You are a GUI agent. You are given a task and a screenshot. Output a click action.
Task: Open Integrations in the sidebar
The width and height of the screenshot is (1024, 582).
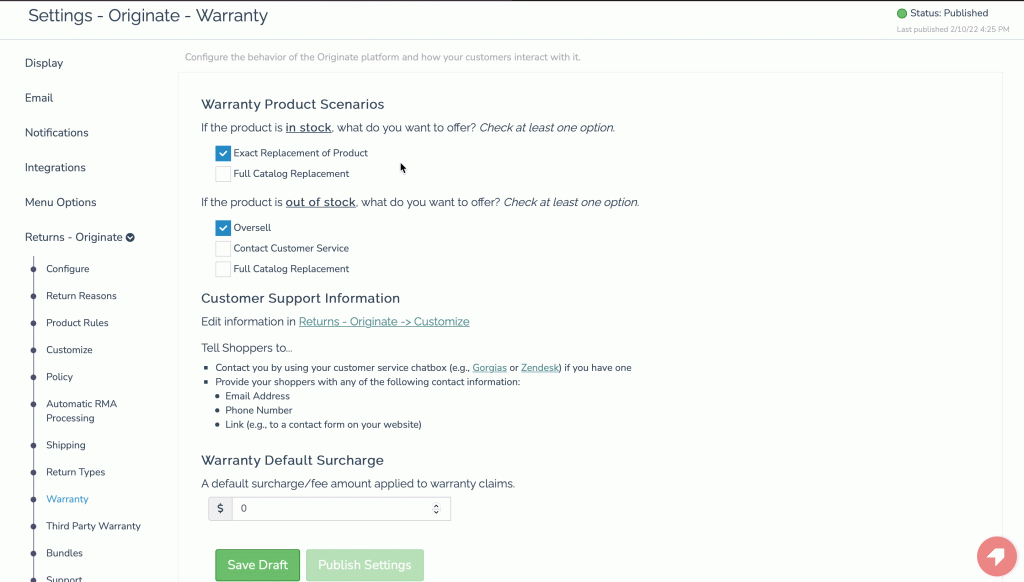point(55,168)
